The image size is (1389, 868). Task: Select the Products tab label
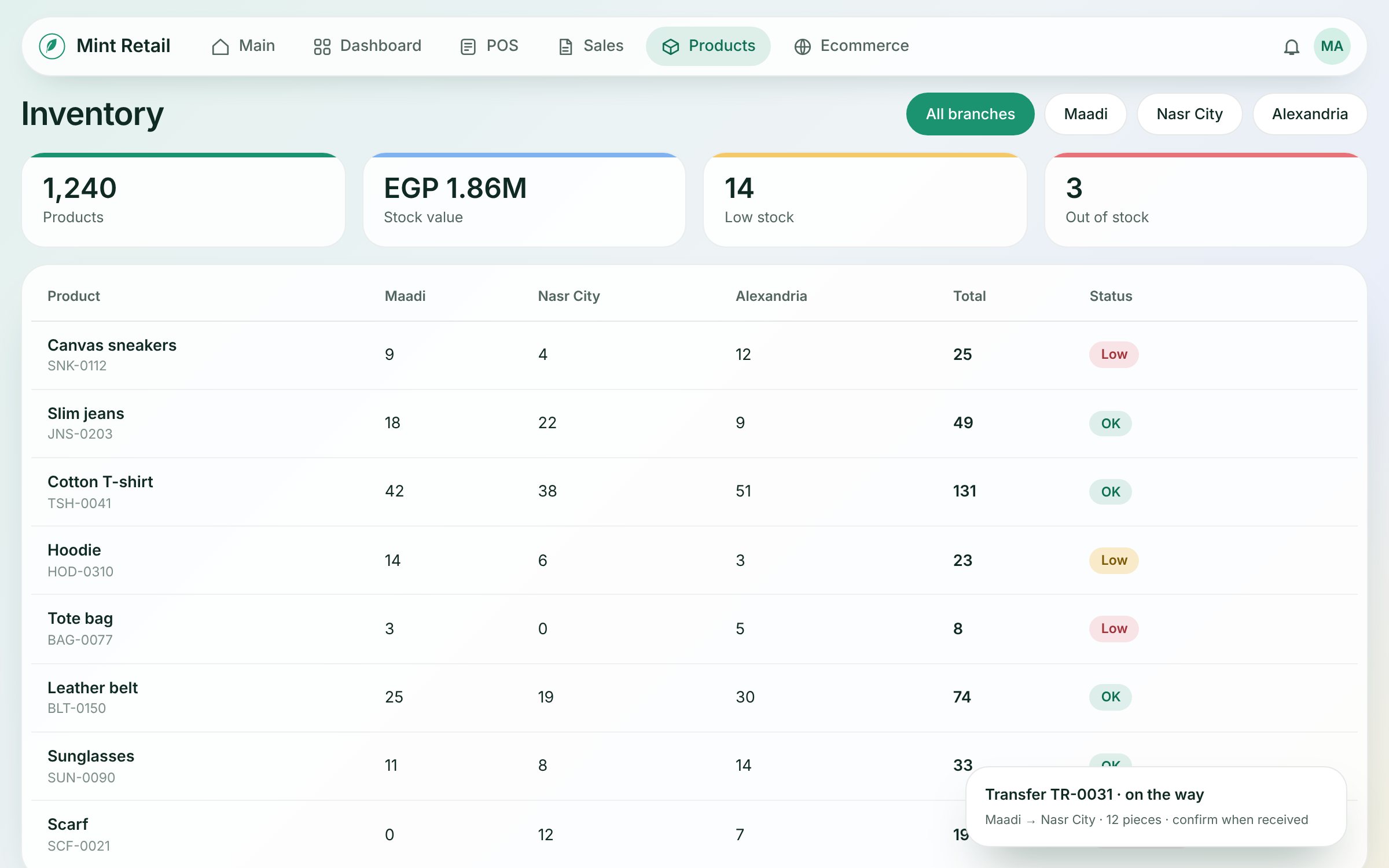pyautogui.click(x=722, y=46)
